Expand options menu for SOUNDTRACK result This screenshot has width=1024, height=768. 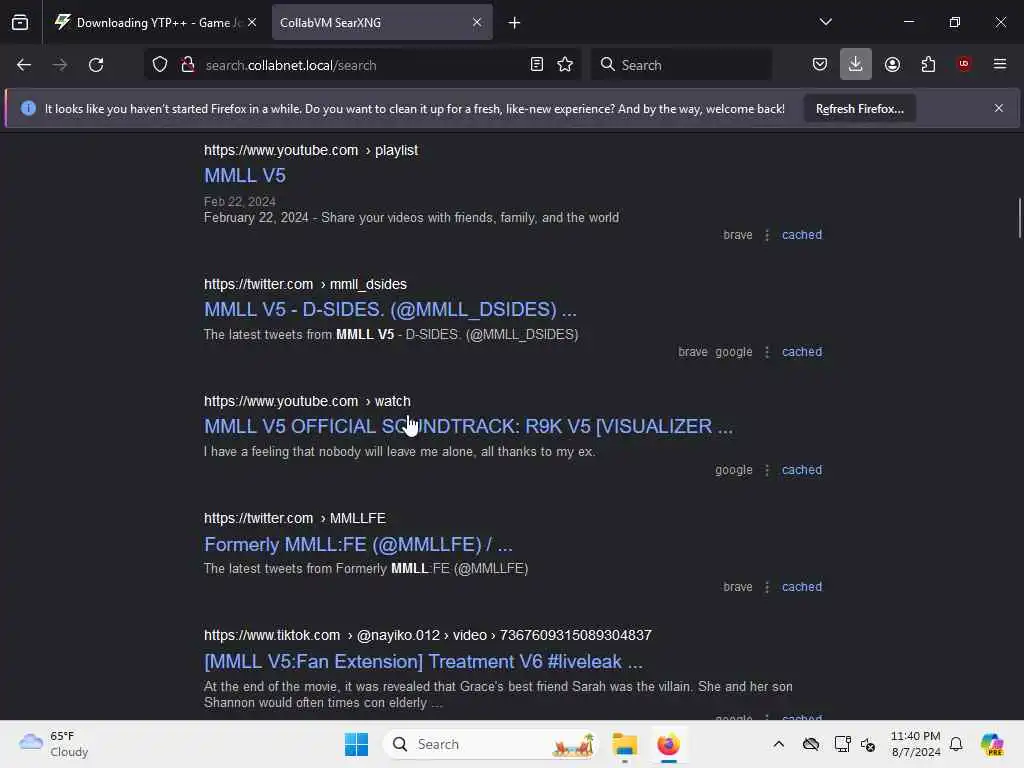767,470
